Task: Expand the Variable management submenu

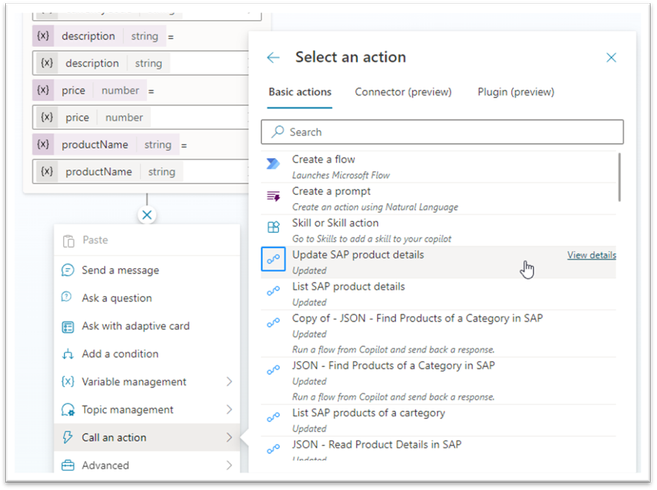Action: [x=229, y=382]
